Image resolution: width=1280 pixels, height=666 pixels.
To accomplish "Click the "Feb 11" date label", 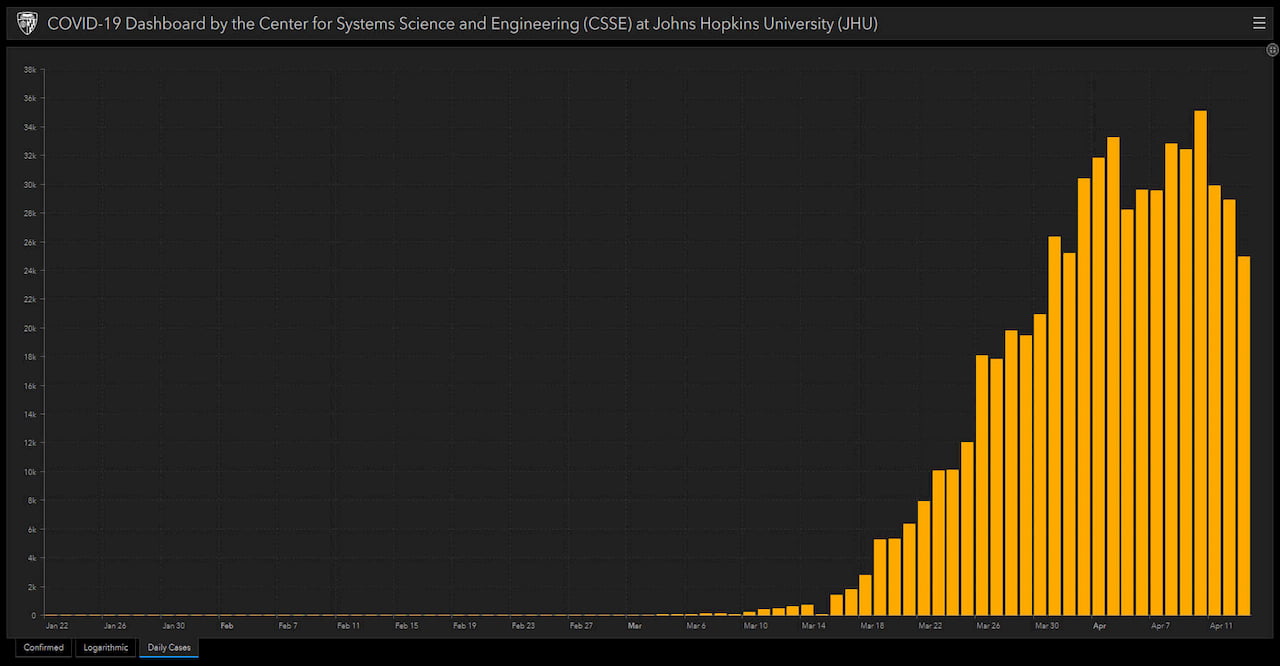I will [348, 626].
